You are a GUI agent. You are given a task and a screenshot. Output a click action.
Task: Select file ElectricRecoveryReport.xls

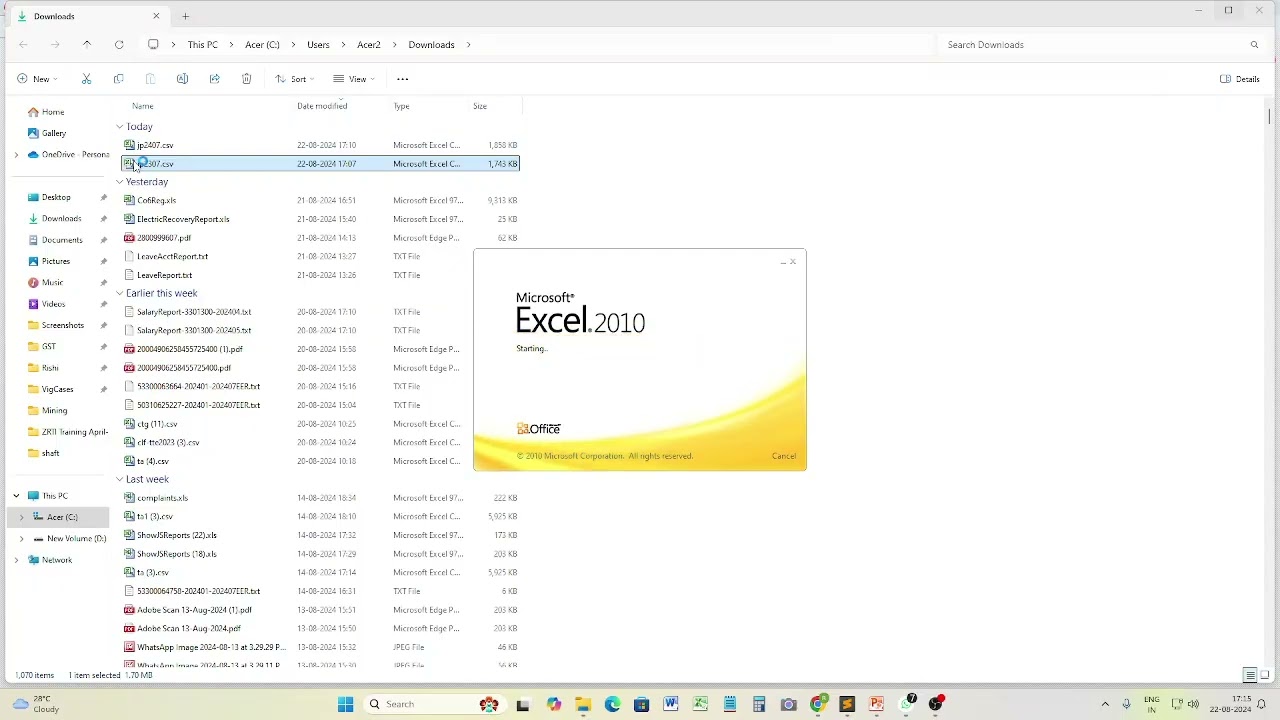pyautogui.click(x=183, y=219)
